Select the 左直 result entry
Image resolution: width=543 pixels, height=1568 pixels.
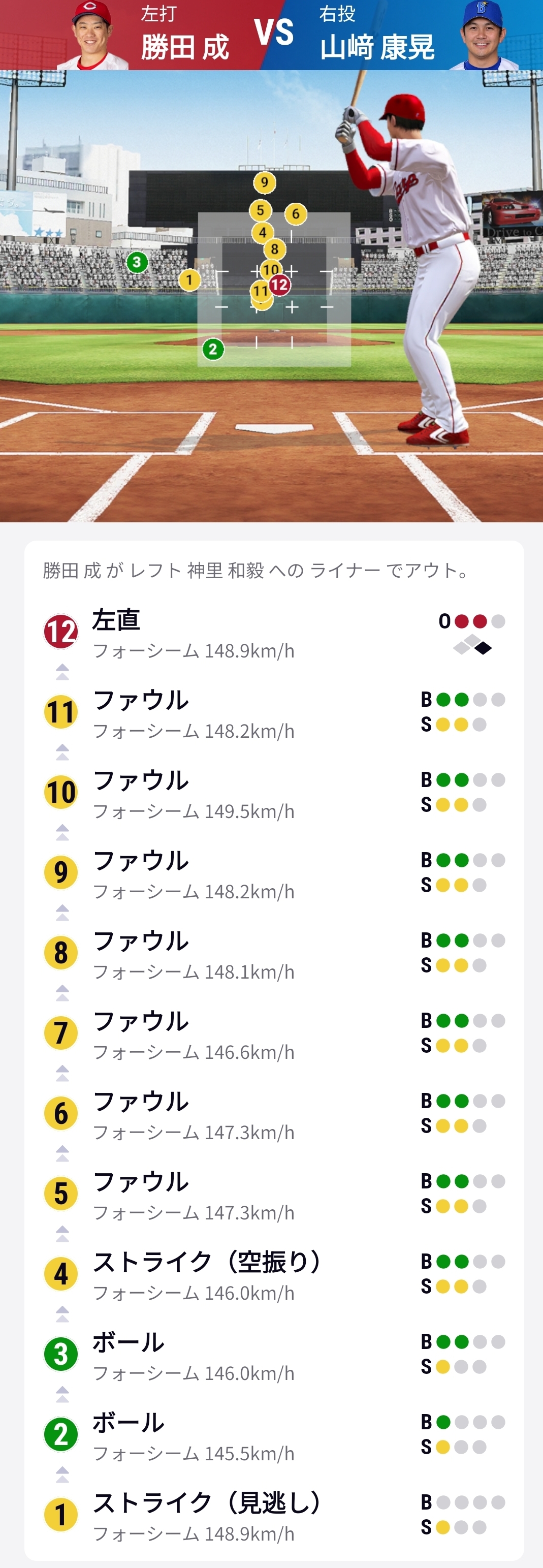116,620
